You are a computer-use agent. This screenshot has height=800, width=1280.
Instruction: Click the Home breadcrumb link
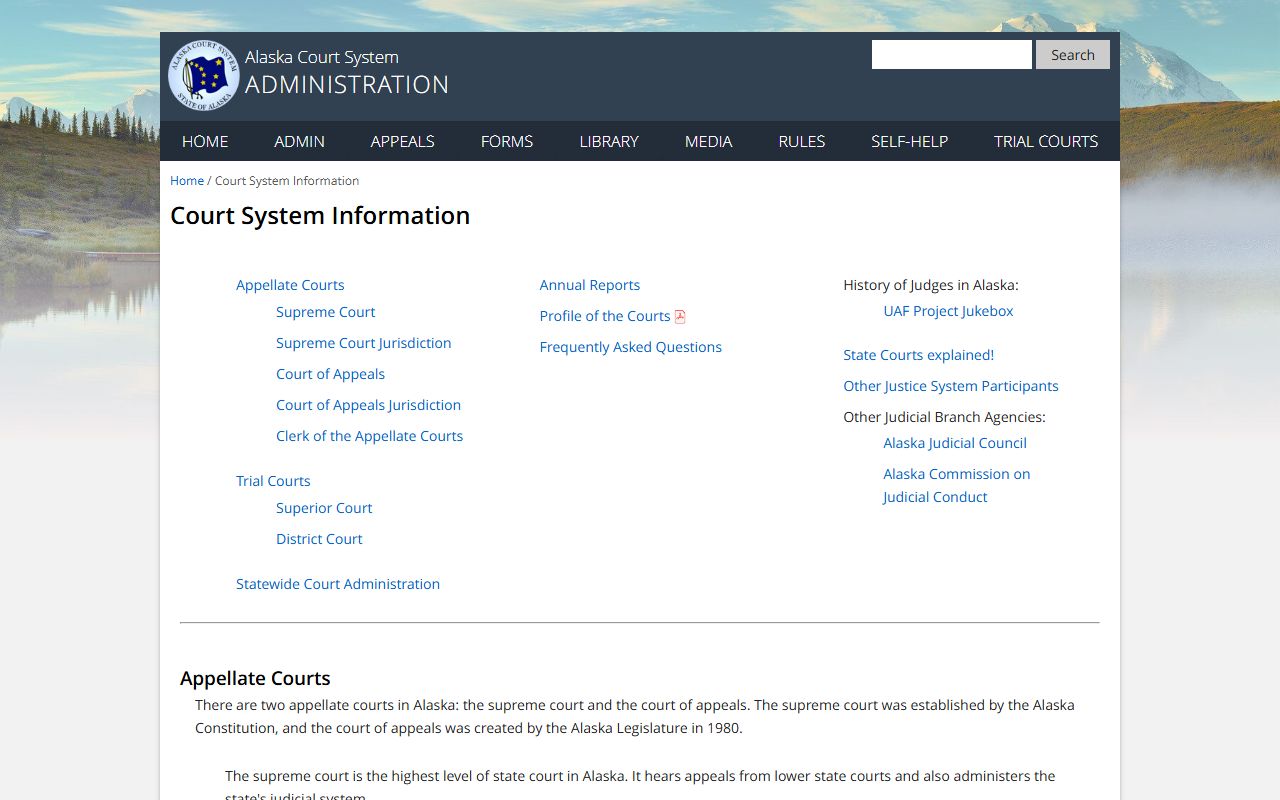pyautogui.click(x=187, y=181)
